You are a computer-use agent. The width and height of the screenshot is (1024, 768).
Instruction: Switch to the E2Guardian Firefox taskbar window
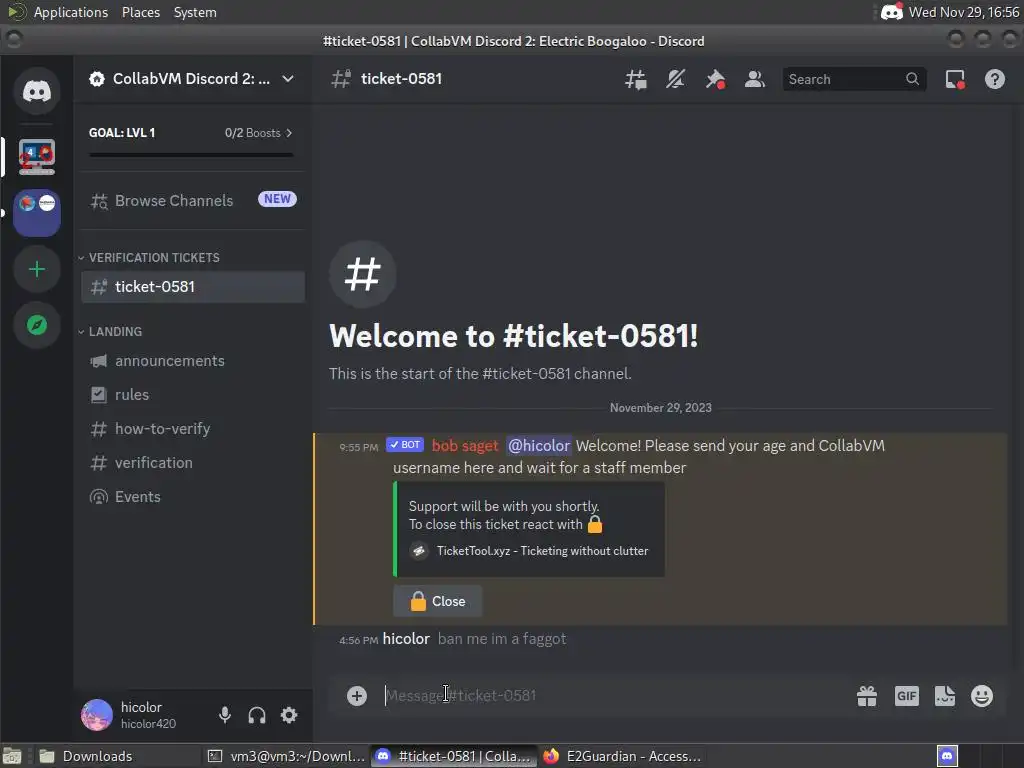click(x=622, y=756)
